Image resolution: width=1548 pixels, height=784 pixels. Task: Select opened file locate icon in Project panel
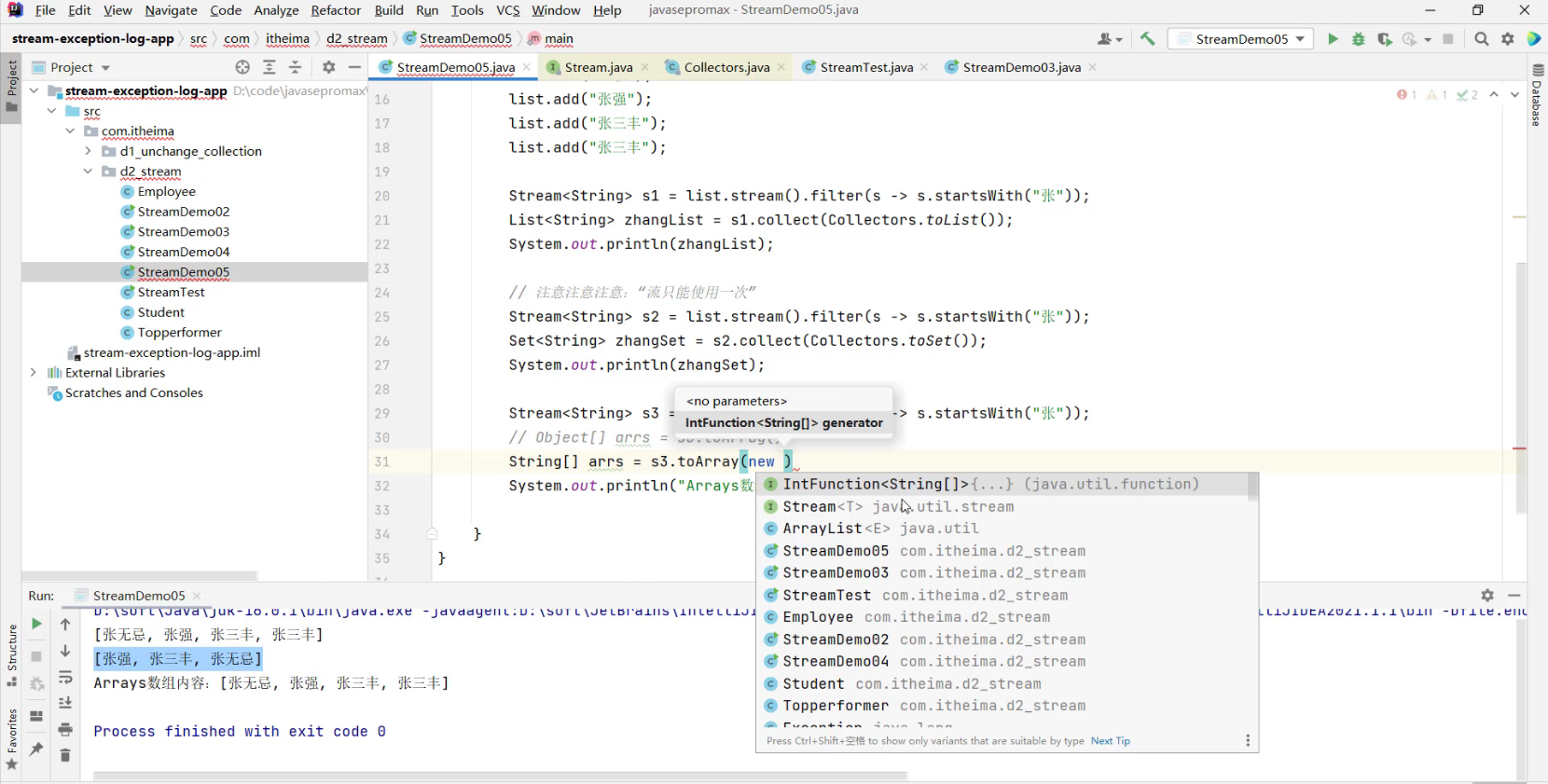(243, 67)
